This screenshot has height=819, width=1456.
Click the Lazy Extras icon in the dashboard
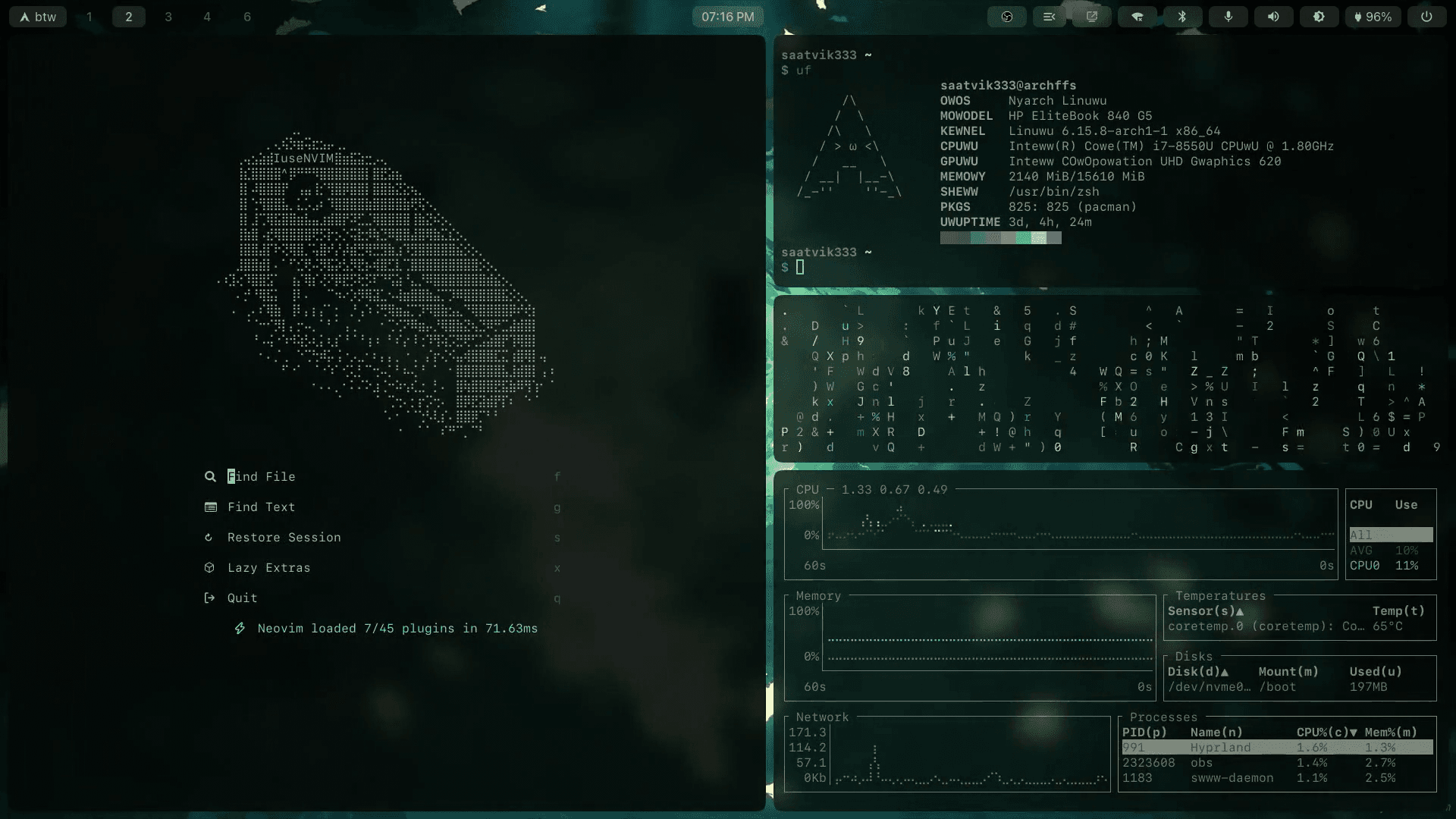[x=211, y=567]
